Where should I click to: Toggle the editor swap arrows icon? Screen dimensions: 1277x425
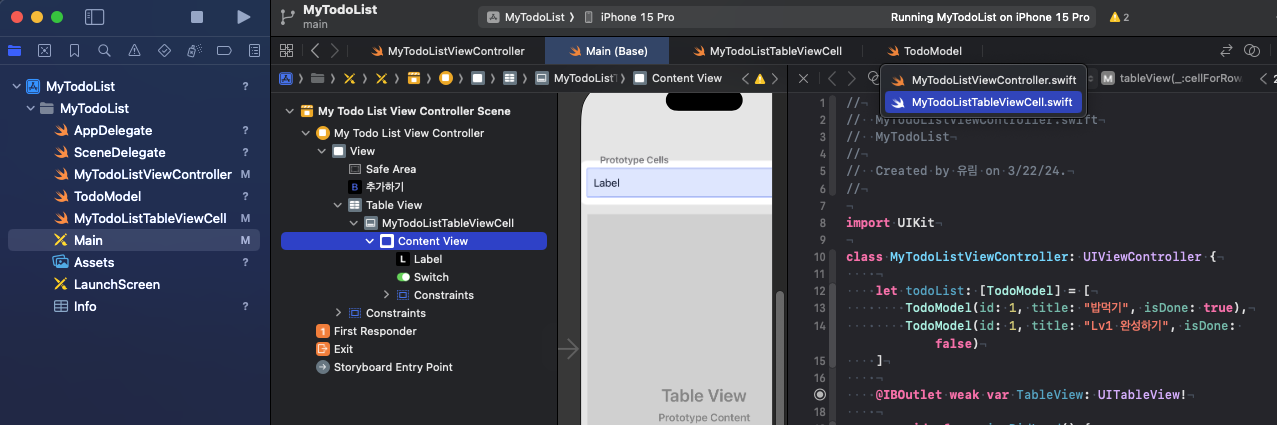pos(1227,51)
